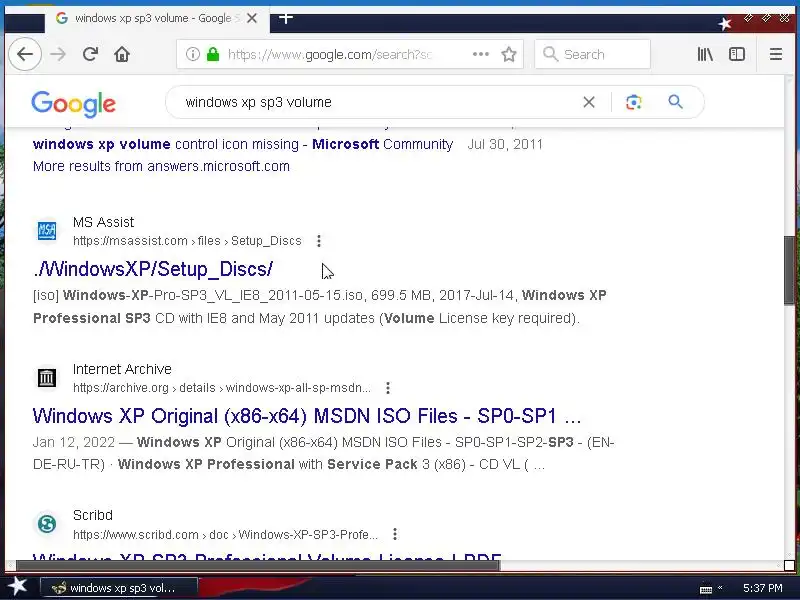Viewport: 800px width, 600px height.
Task: Open 'windows xp volume control icon missing' link
Action: click(x=243, y=144)
